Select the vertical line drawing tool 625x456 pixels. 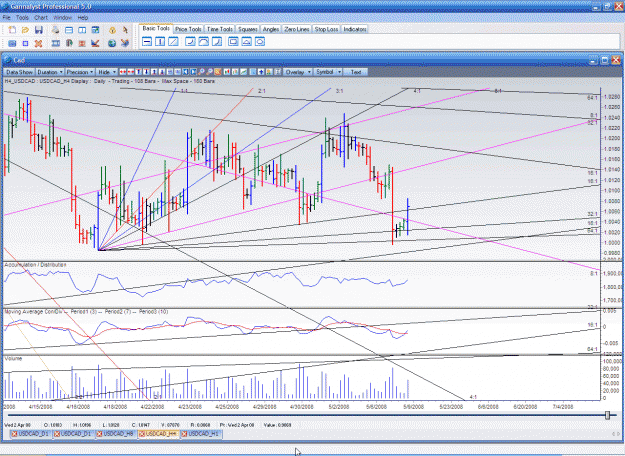click(x=160, y=41)
